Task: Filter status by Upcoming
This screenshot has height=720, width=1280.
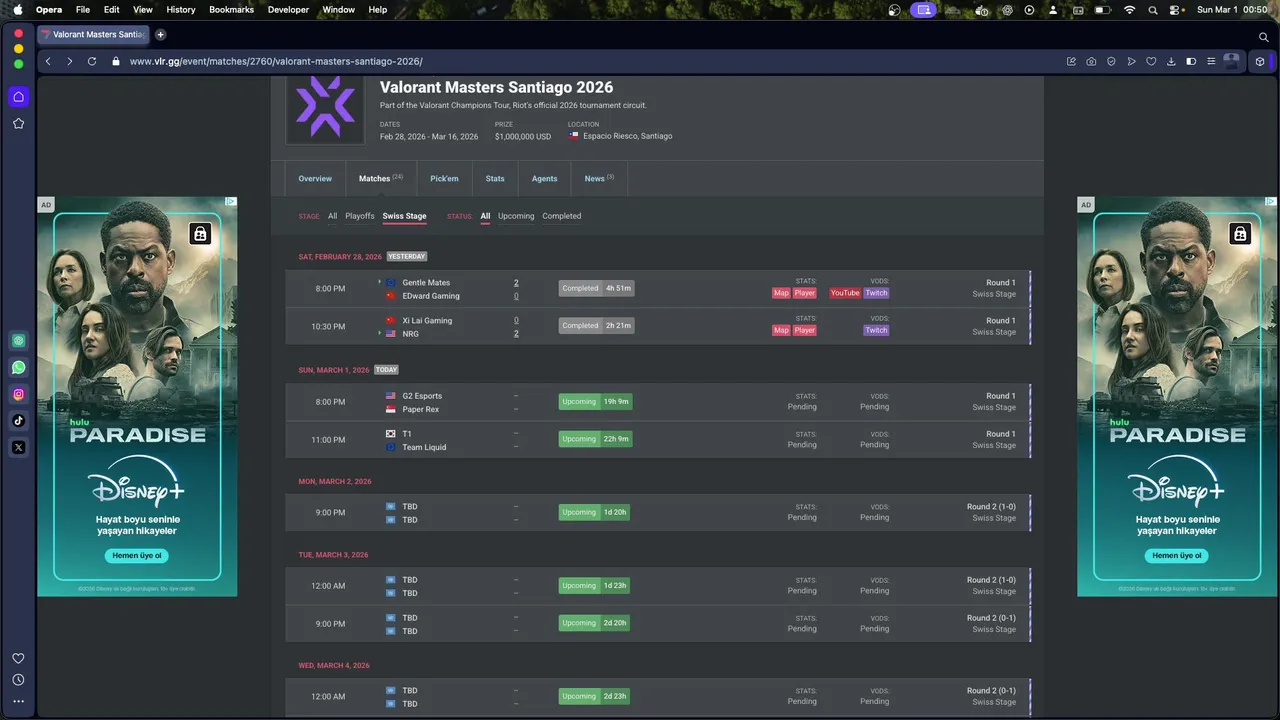Action: 516,216
